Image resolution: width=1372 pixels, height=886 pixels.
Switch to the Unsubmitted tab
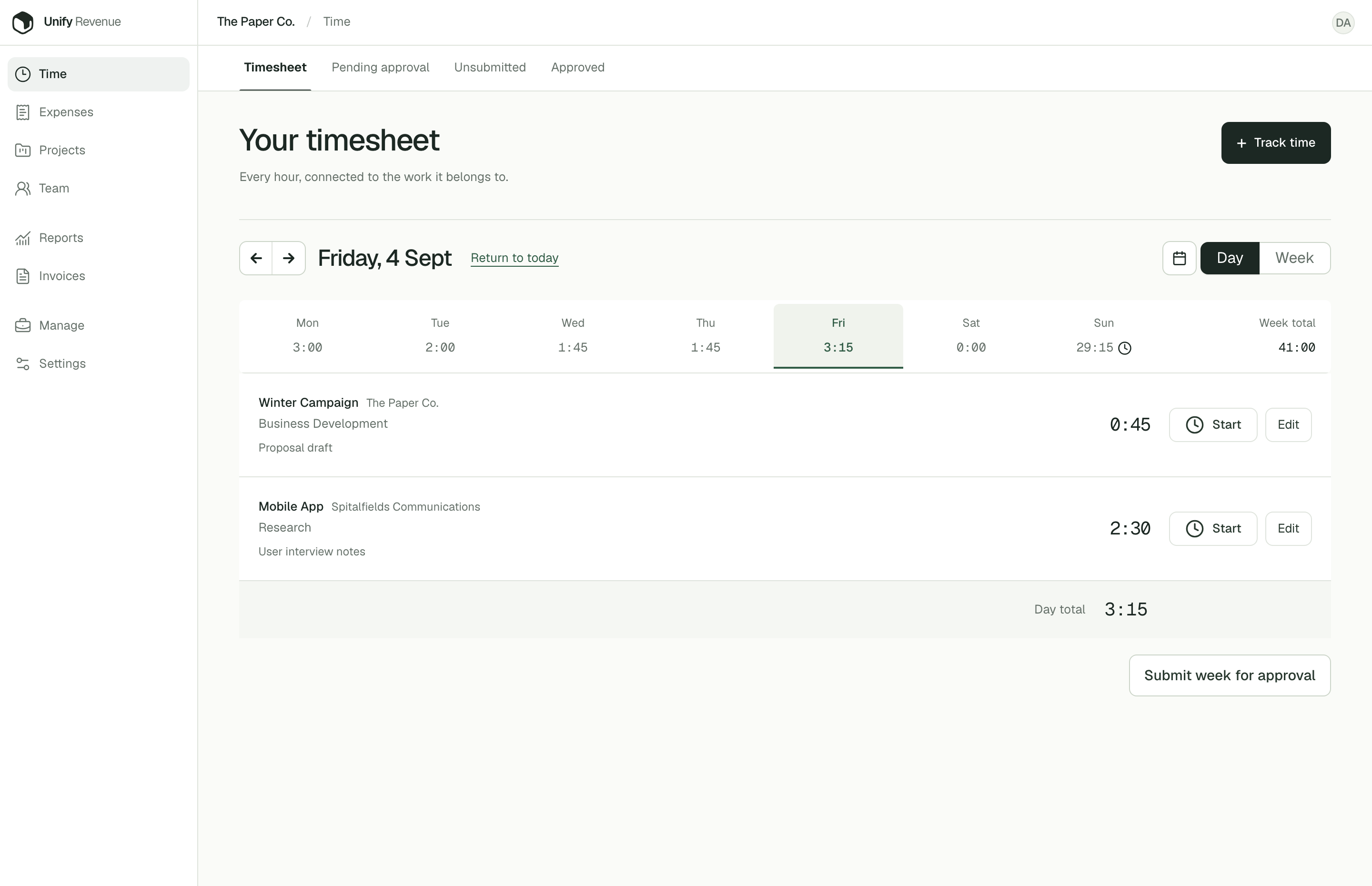click(x=490, y=68)
